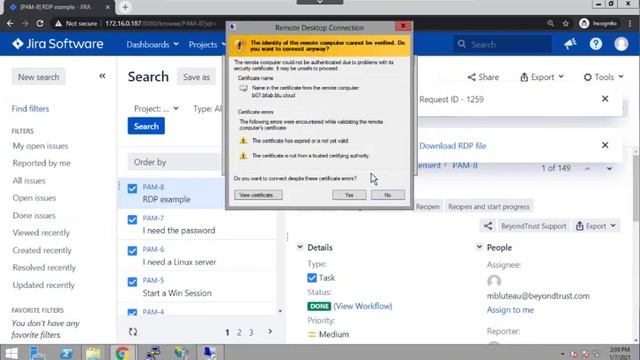Open the user profile avatar in Jira header

(621, 44)
